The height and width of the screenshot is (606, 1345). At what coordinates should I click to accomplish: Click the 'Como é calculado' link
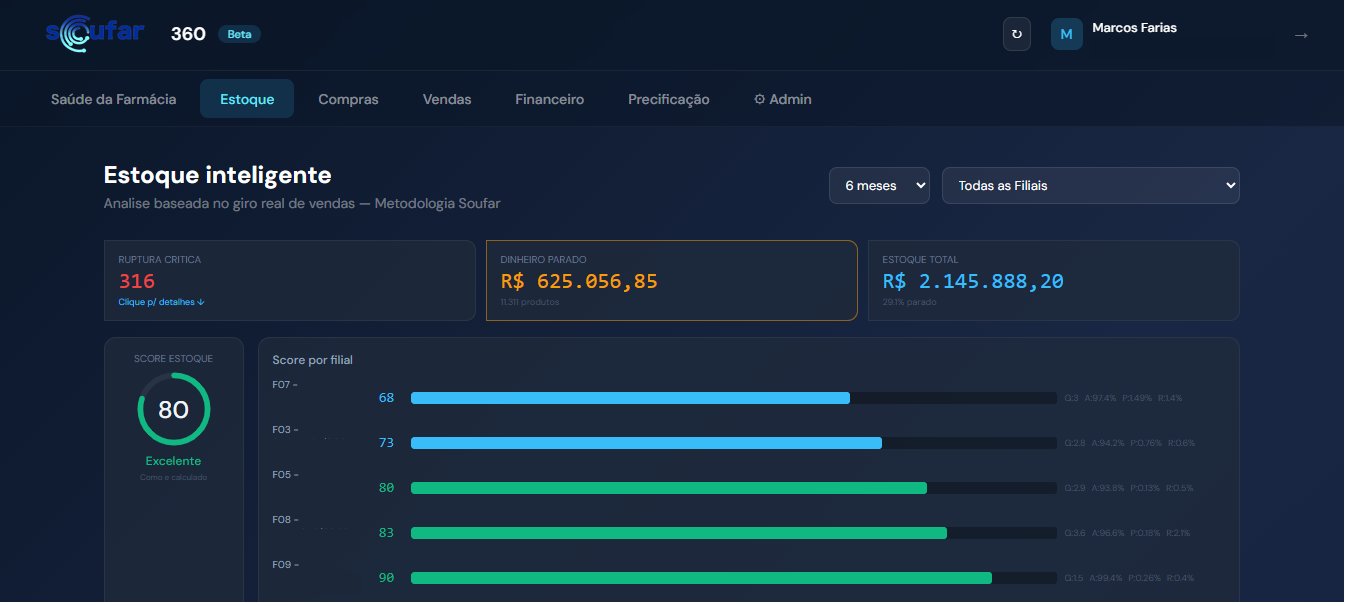tap(174, 477)
